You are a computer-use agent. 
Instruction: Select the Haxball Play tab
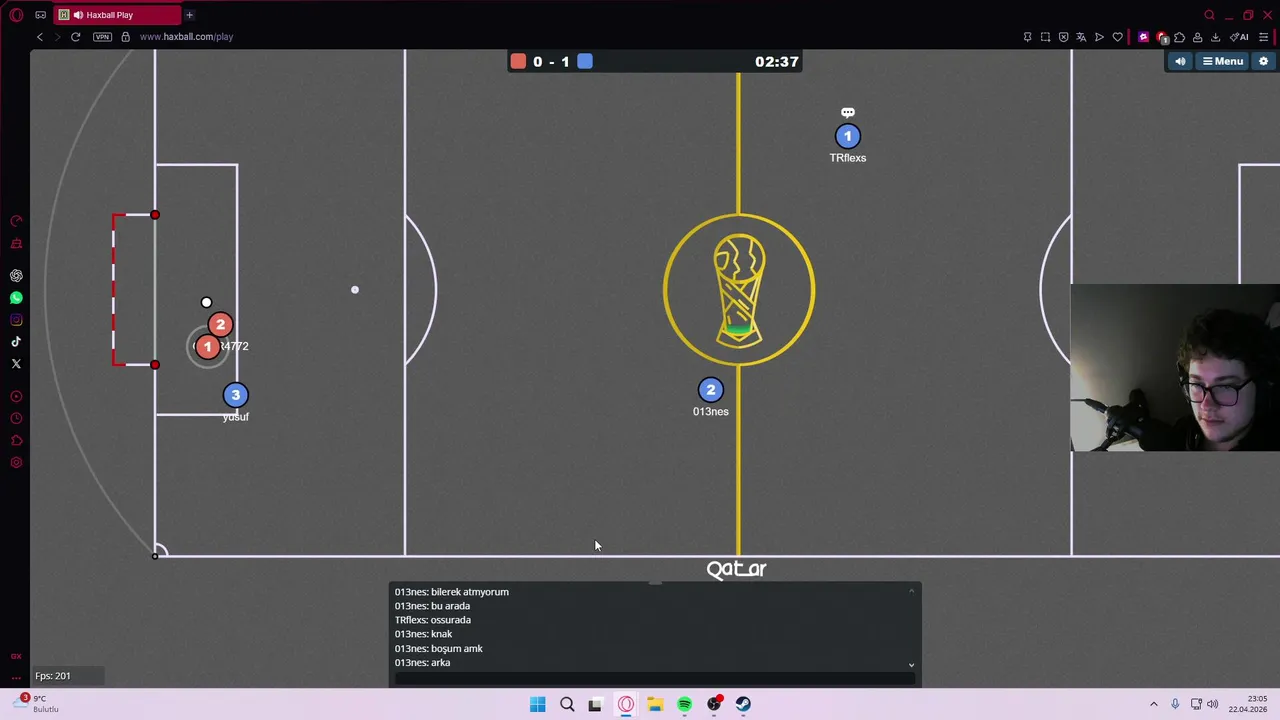pos(115,15)
